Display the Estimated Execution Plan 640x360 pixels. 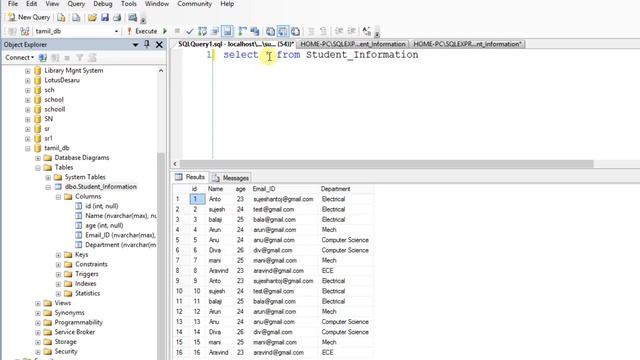tap(202, 31)
